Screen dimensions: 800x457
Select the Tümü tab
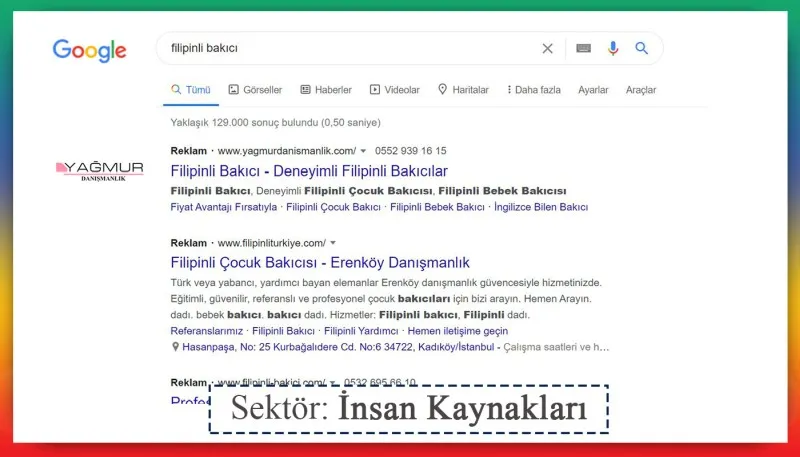pos(191,90)
